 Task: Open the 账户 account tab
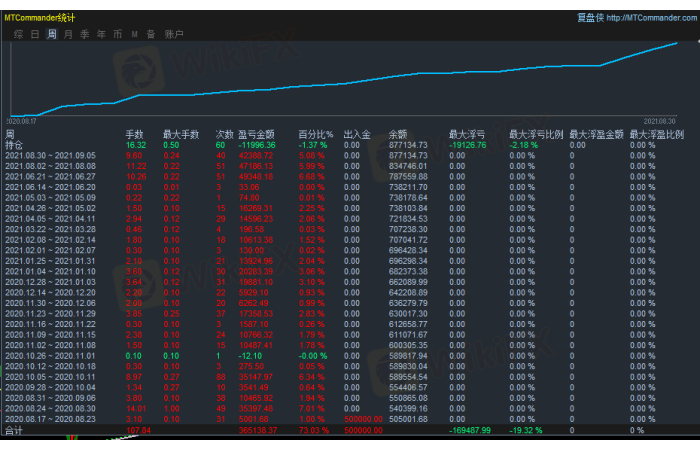(174, 34)
